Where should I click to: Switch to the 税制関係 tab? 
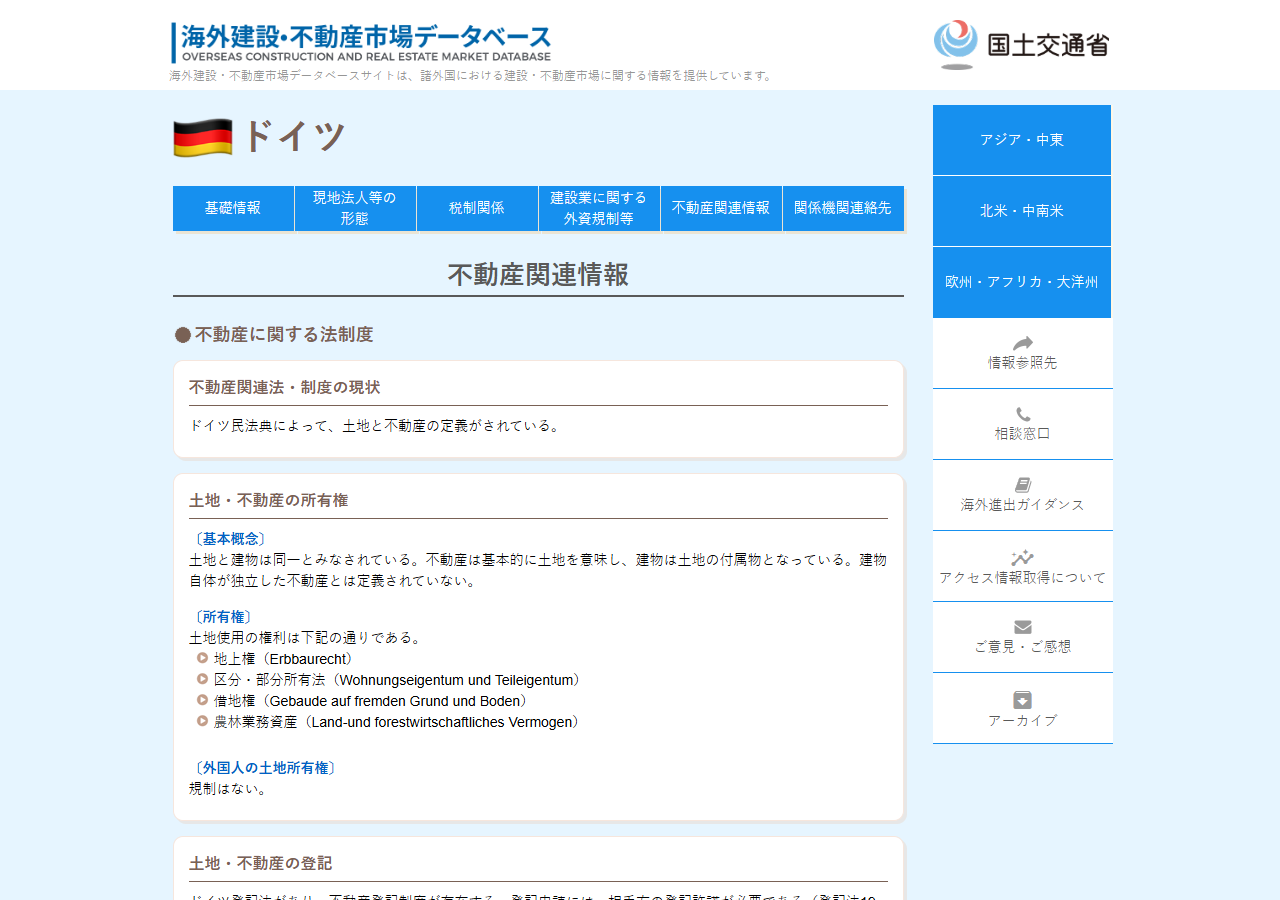point(477,208)
